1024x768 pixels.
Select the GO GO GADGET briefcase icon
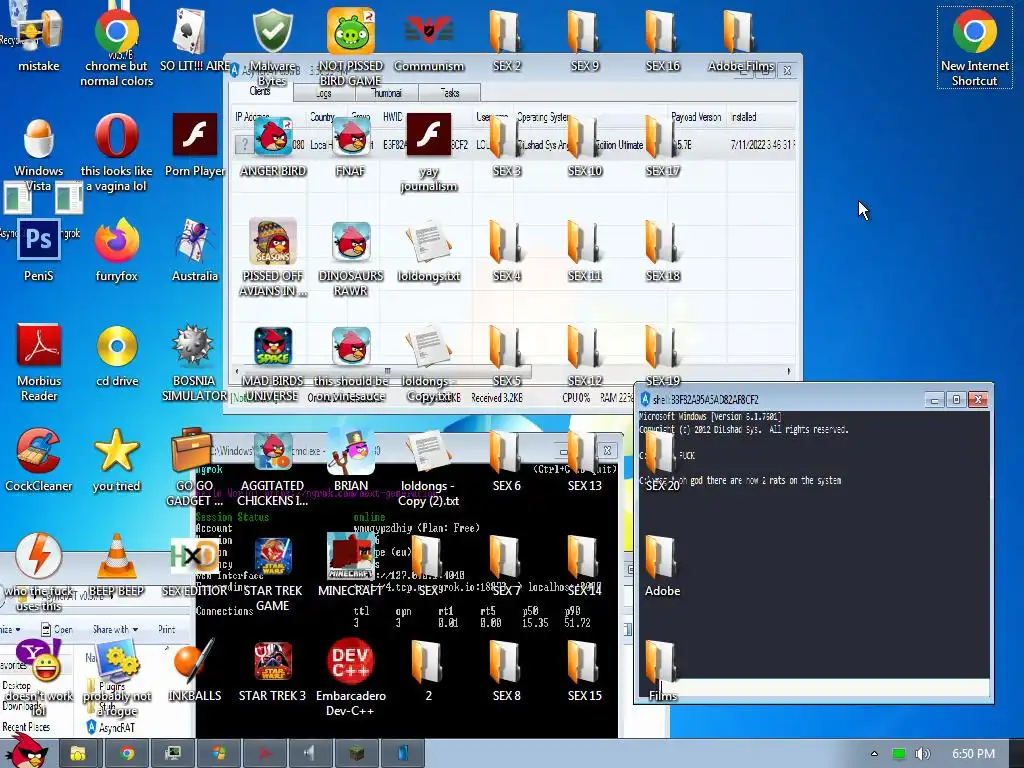point(192,451)
